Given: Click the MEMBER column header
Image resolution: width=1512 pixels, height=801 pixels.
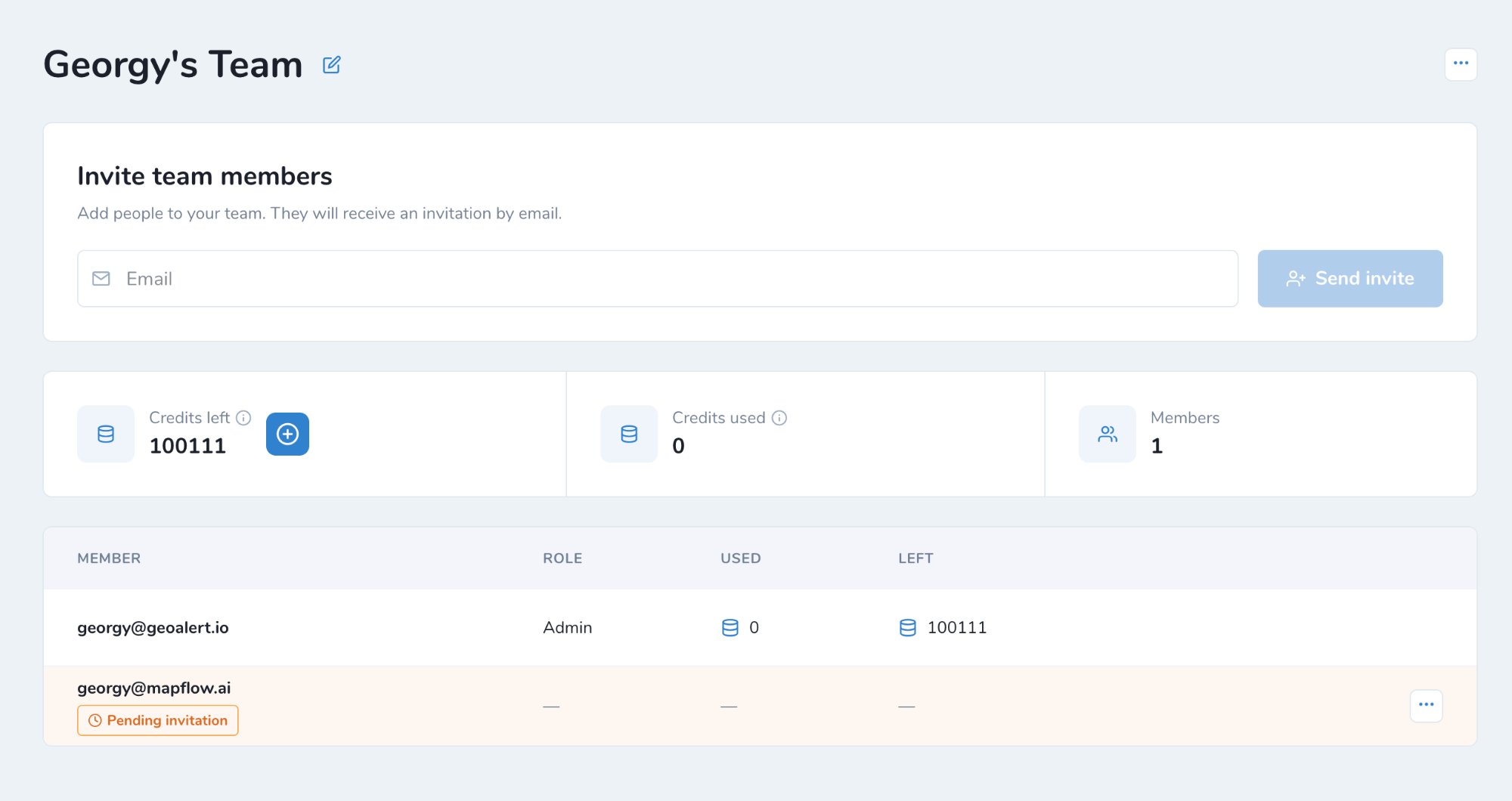Looking at the screenshot, I should 109,558.
